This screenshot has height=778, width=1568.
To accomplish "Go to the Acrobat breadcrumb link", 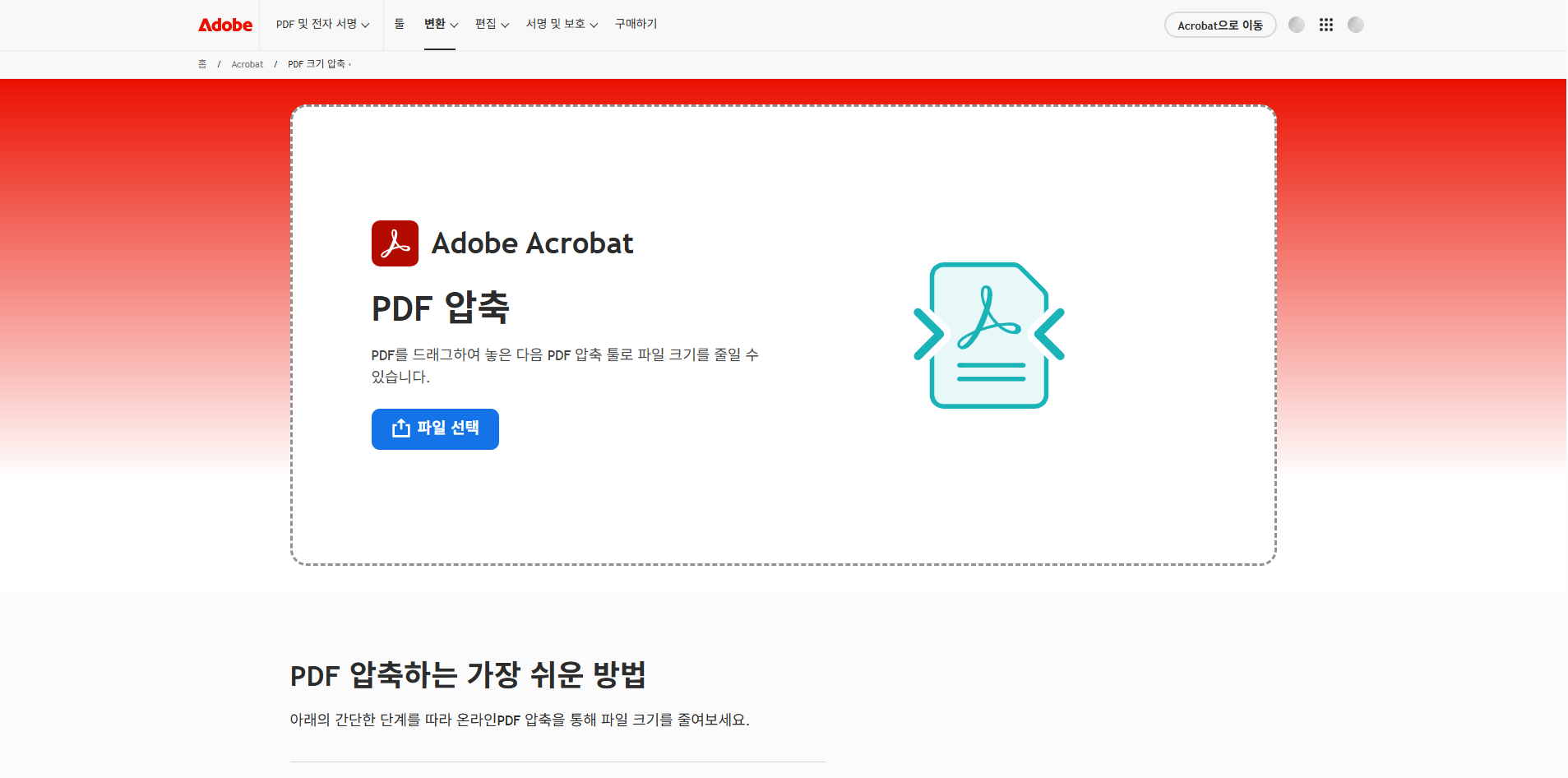I will 247,64.
